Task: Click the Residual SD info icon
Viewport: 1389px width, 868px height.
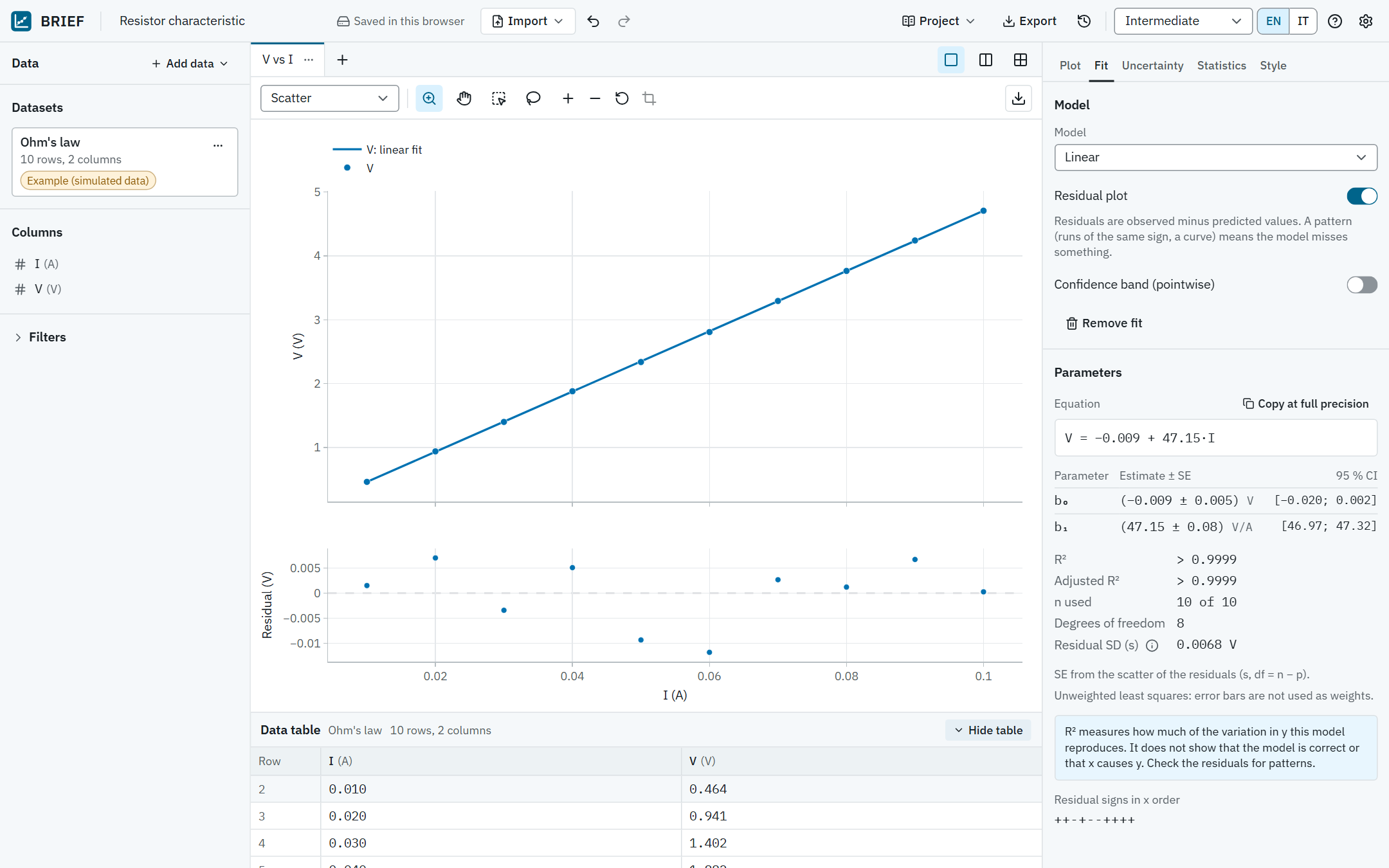Action: 1152,646
